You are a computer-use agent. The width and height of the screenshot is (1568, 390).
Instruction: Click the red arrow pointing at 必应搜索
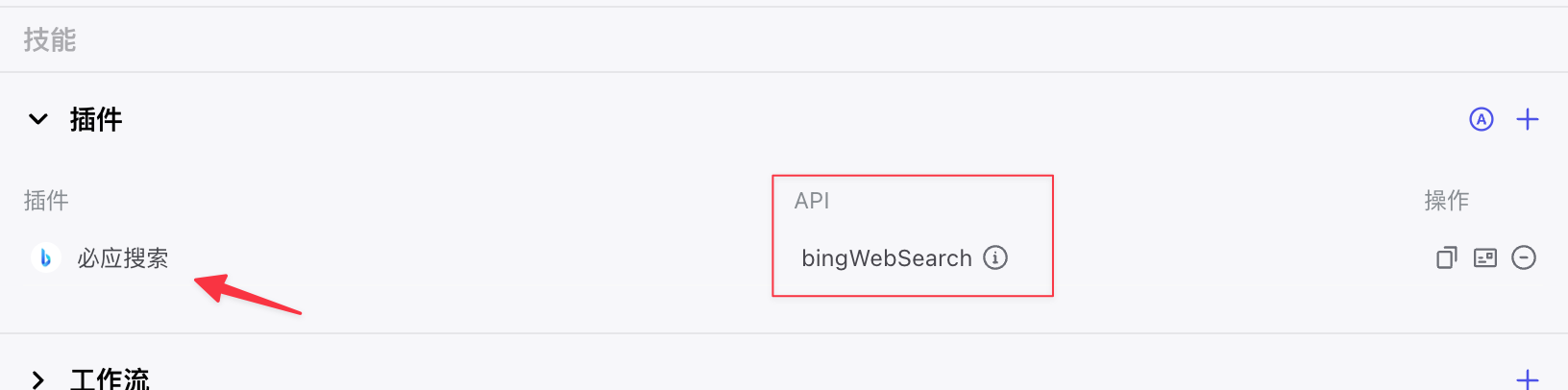pyautogui.click(x=248, y=293)
